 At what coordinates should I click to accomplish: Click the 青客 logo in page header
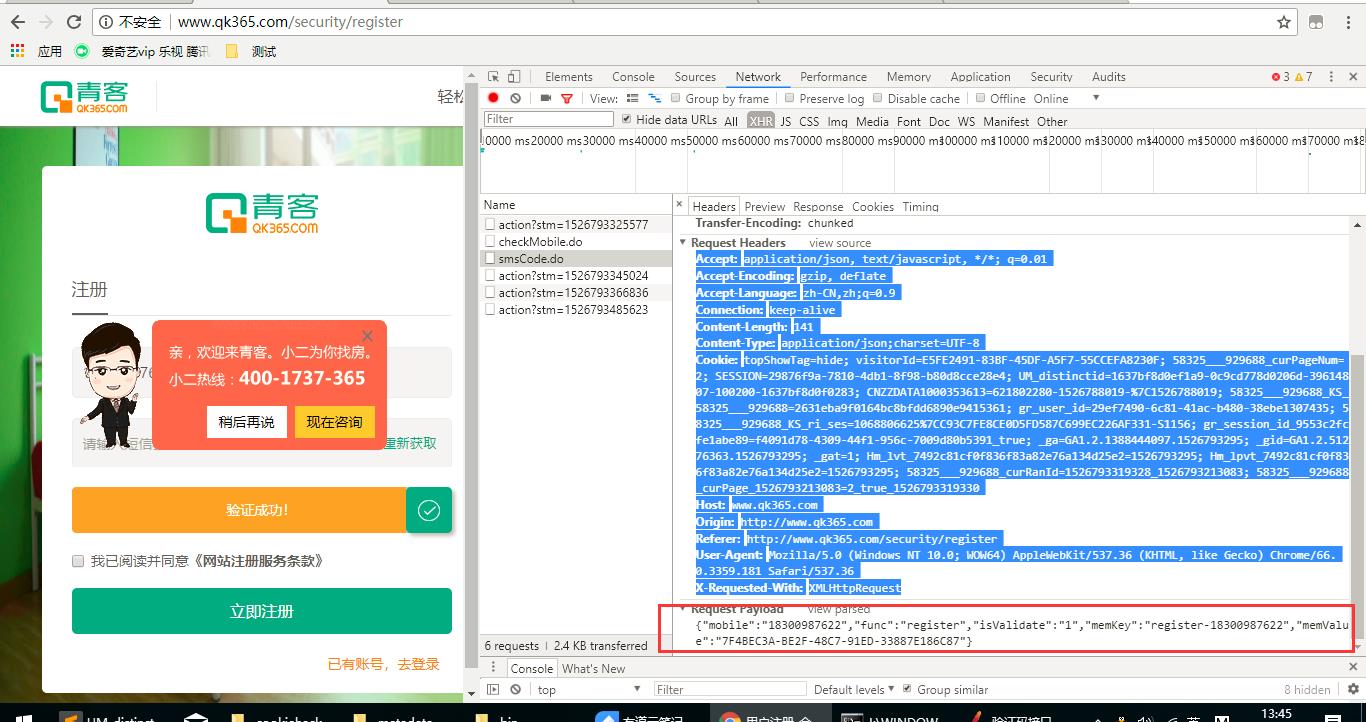pos(84,97)
